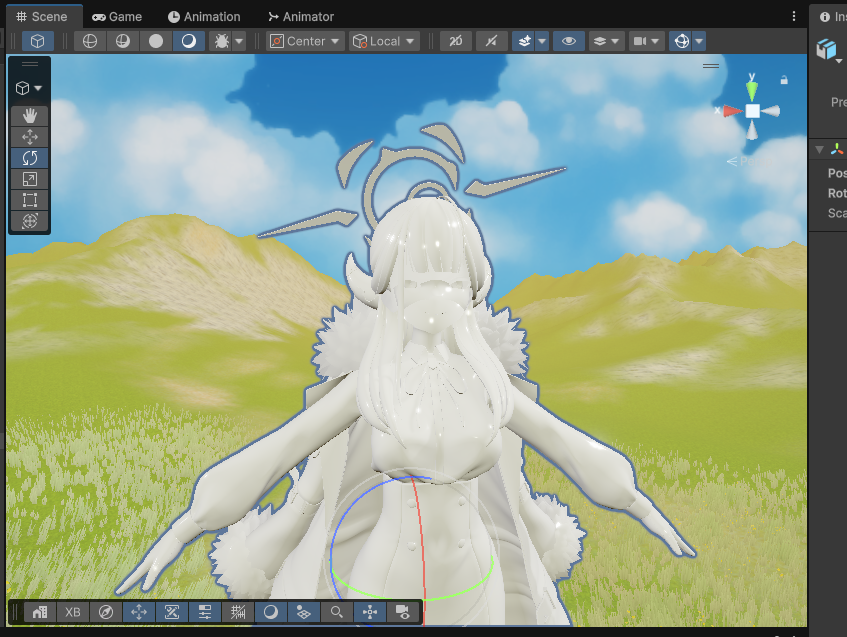This screenshot has width=847, height=637.
Task: Click the grey bottom cone on orientation gizmo
Action: click(752, 130)
